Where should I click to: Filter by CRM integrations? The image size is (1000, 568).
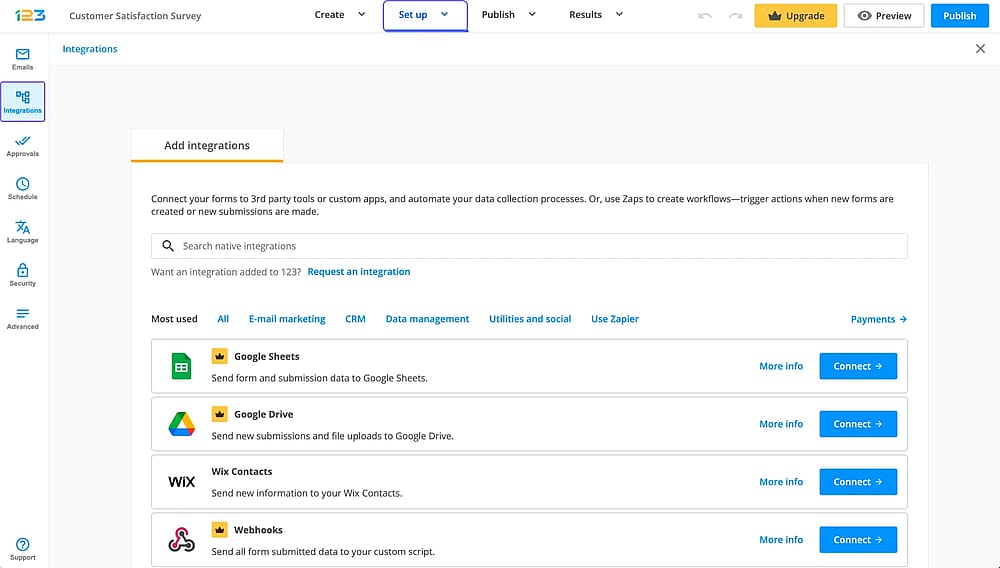click(355, 319)
